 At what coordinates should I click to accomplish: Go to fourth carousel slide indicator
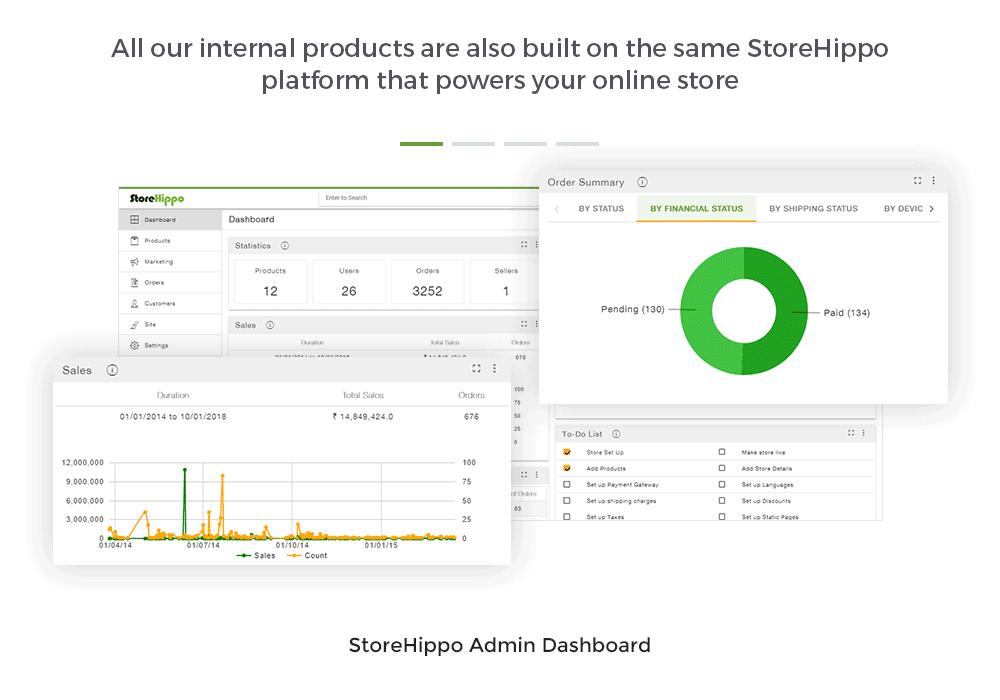[x=577, y=144]
